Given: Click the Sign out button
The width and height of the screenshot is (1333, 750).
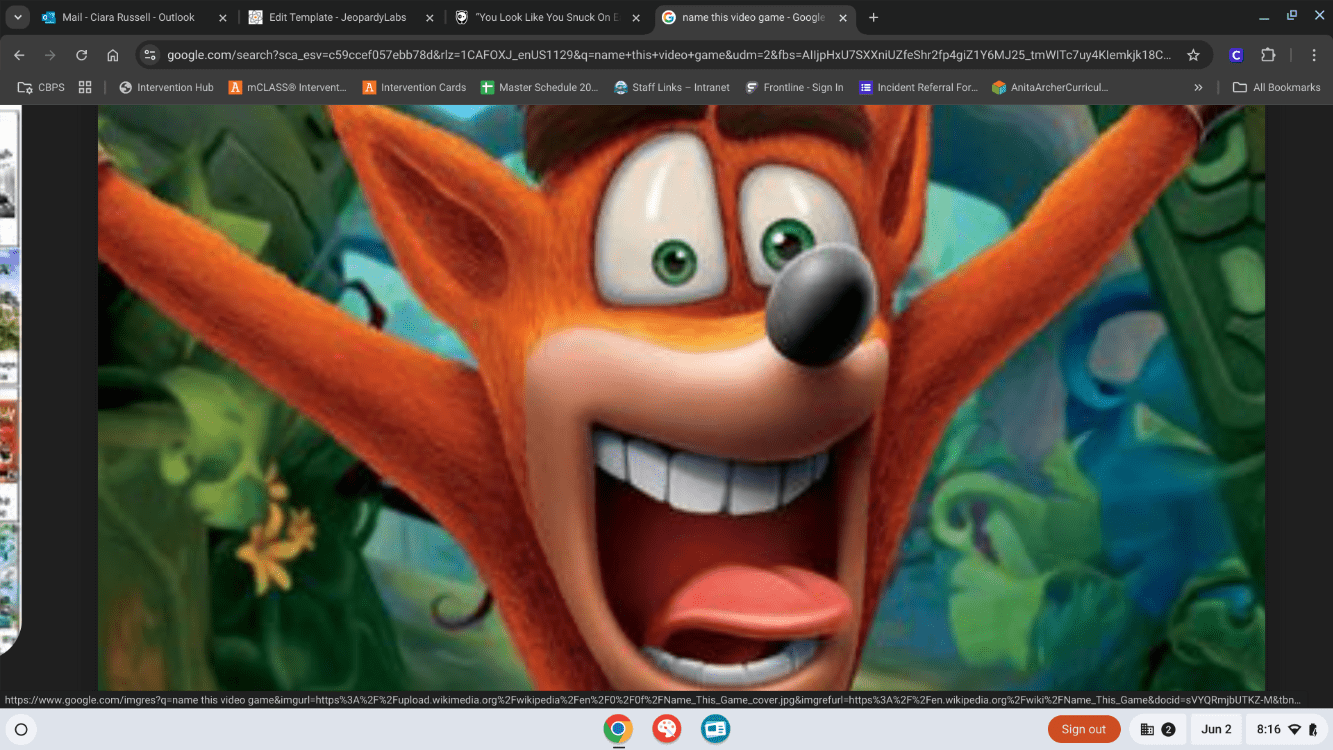Looking at the screenshot, I should point(1084,729).
